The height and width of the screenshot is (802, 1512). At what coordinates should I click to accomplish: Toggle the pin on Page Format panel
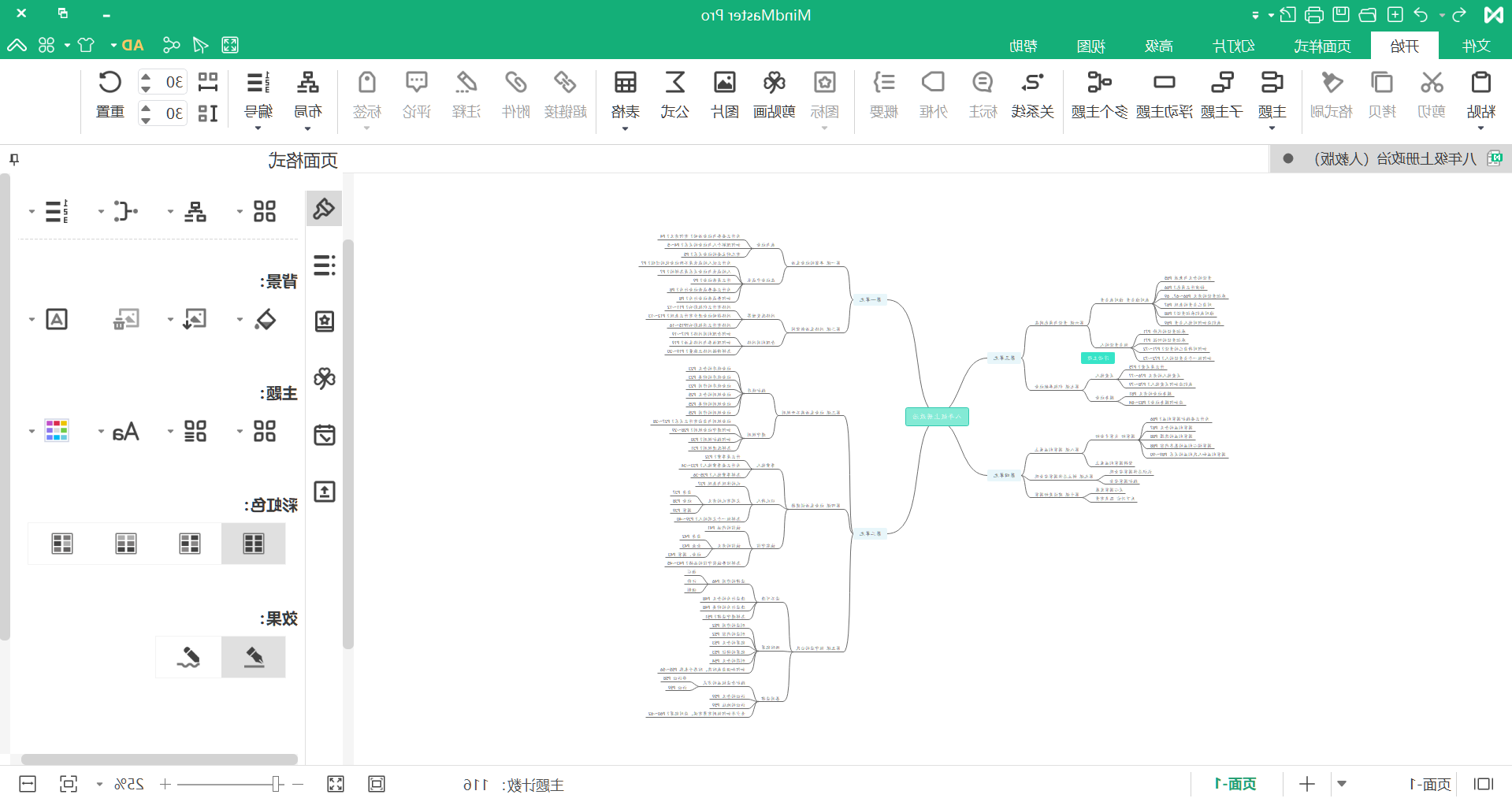click(14, 160)
